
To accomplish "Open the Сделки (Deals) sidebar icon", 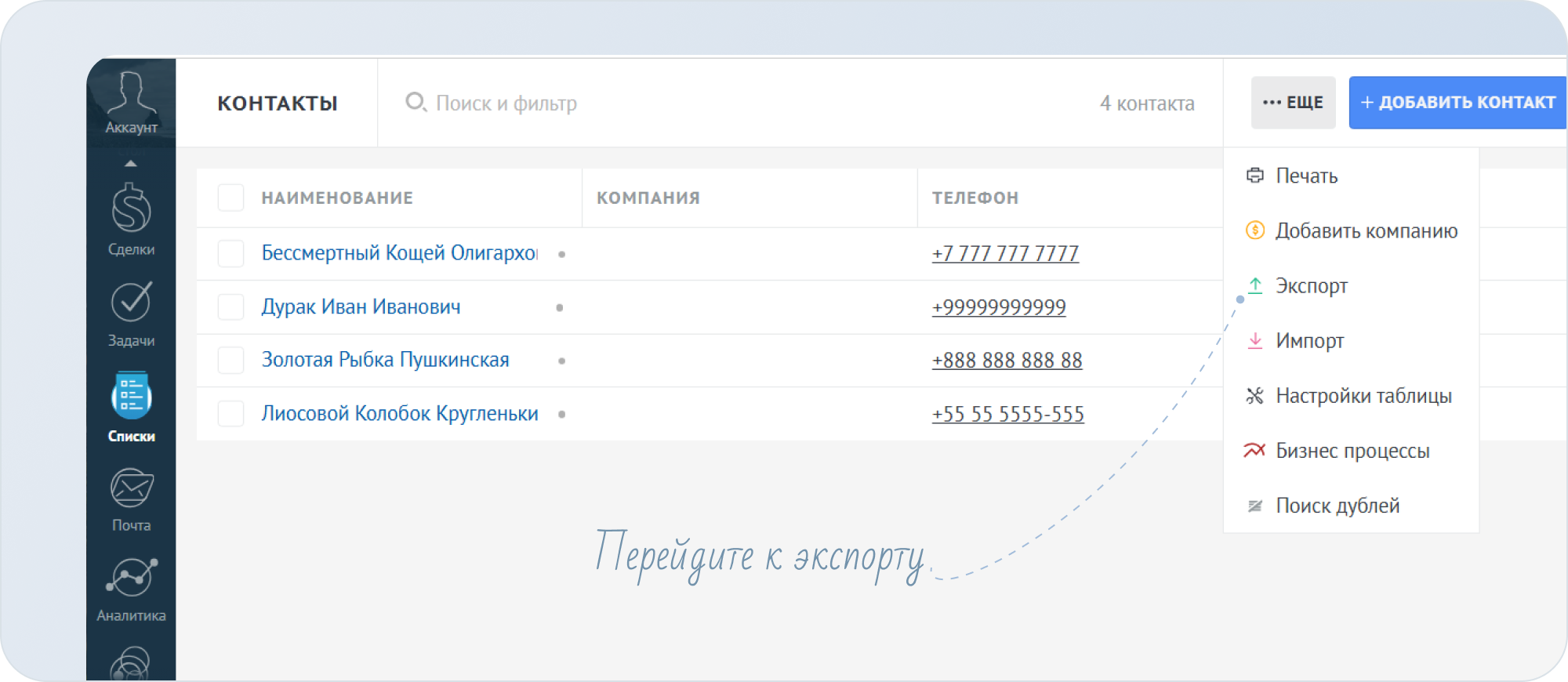I will (131, 210).
